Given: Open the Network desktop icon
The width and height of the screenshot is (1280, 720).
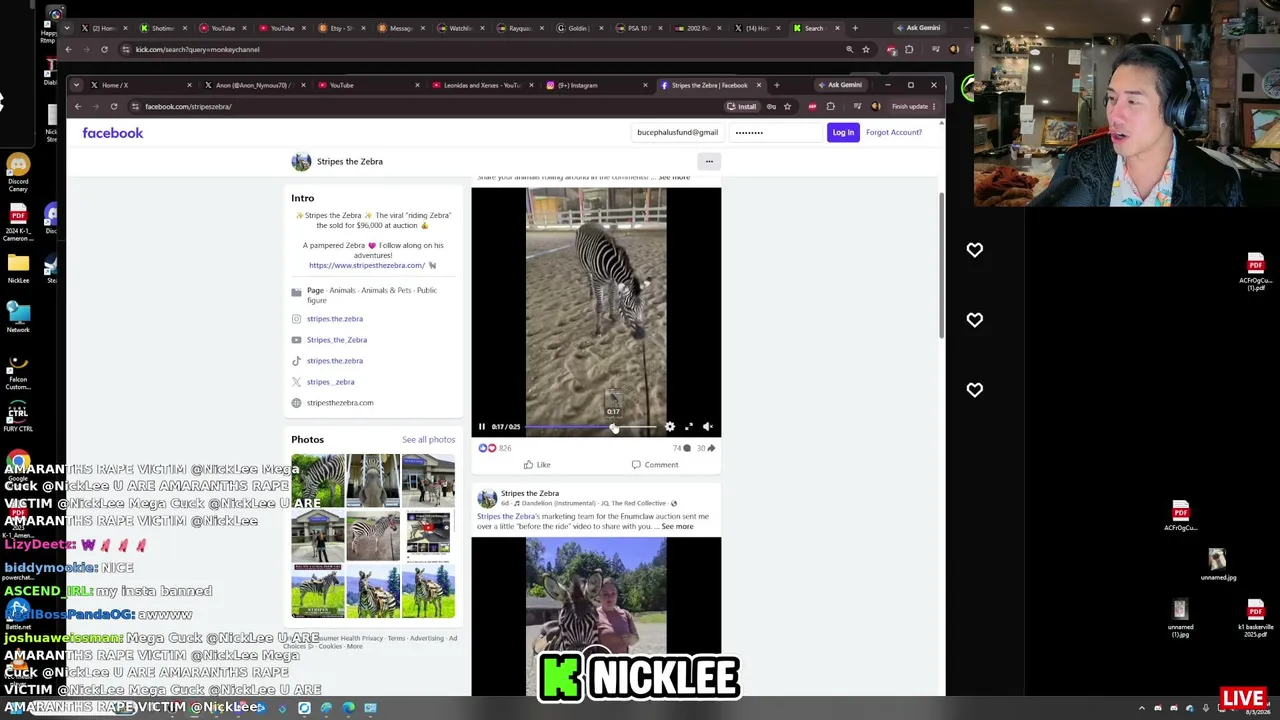Looking at the screenshot, I should pos(18,316).
